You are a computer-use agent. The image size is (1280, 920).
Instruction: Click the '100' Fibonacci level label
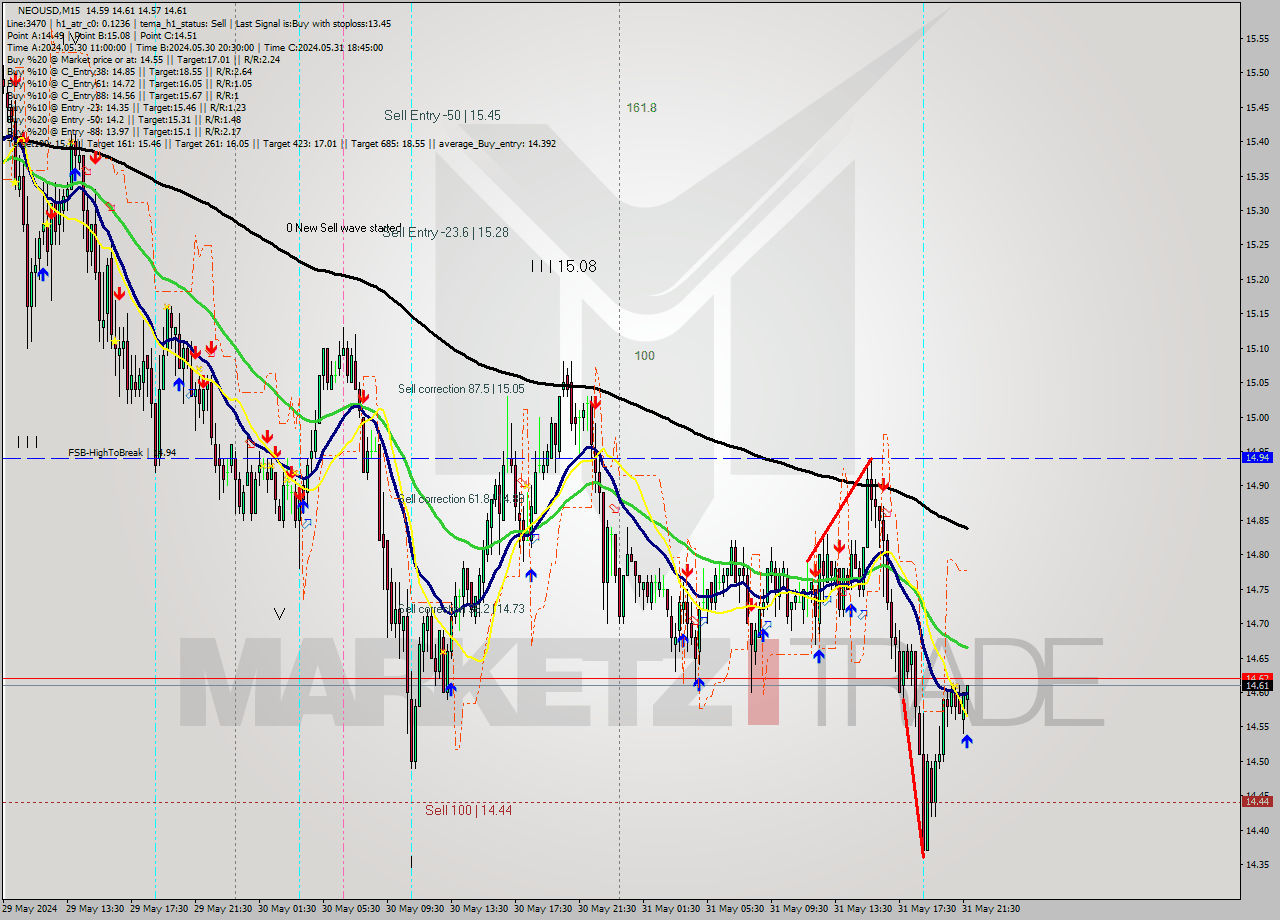point(644,355)
